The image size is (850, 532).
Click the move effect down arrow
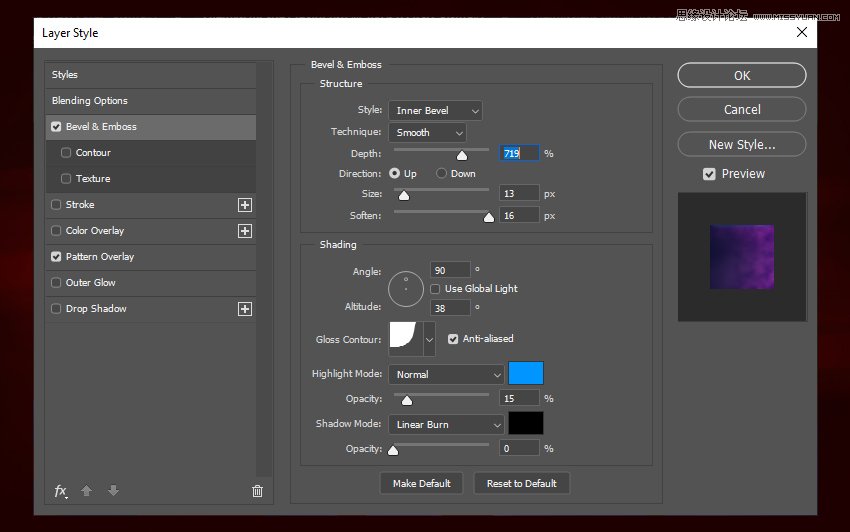pyautogui.click(x=113, y=491)
